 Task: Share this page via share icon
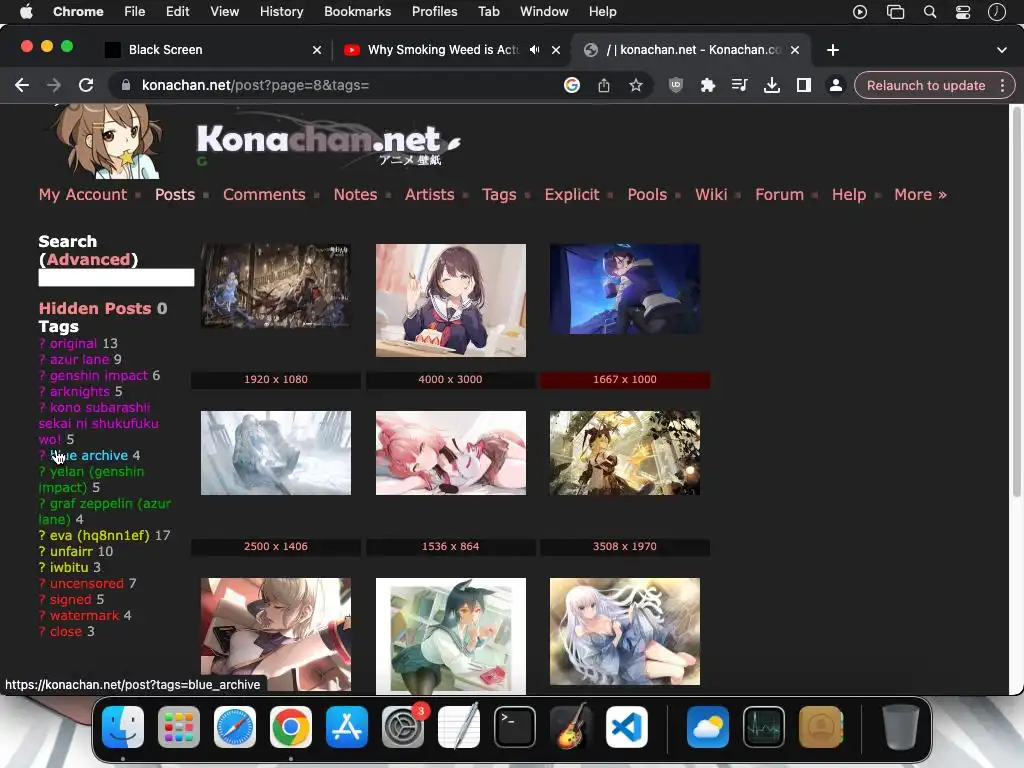coord(603,86)
